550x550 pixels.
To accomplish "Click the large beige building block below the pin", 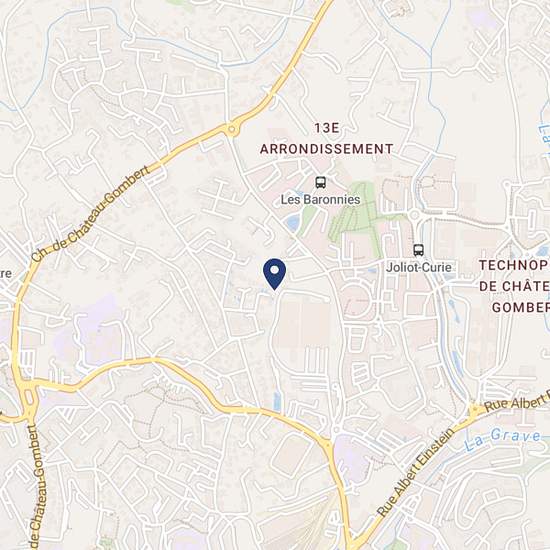I will pyautogui.click(x=304, y=323).
